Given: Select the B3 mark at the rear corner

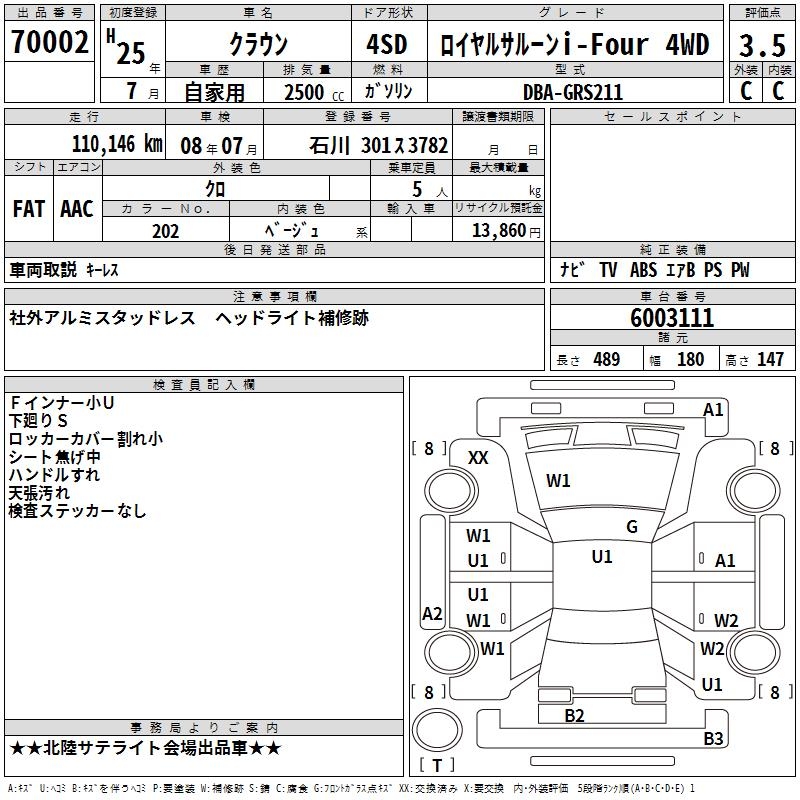Looking at the screenshot, I should point(713,739).
